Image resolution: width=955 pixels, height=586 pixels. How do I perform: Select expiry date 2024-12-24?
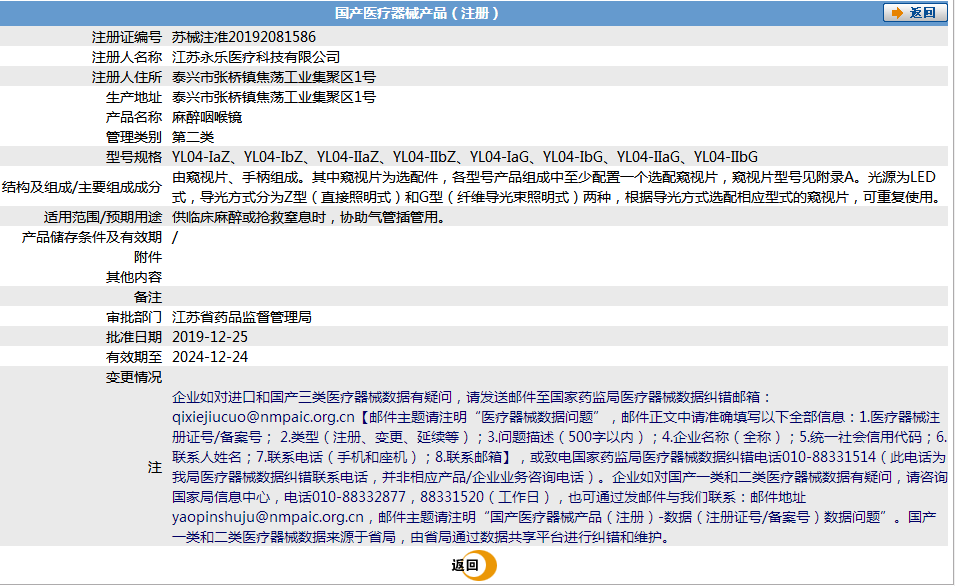pyautogui.click(x=210, y=357)
